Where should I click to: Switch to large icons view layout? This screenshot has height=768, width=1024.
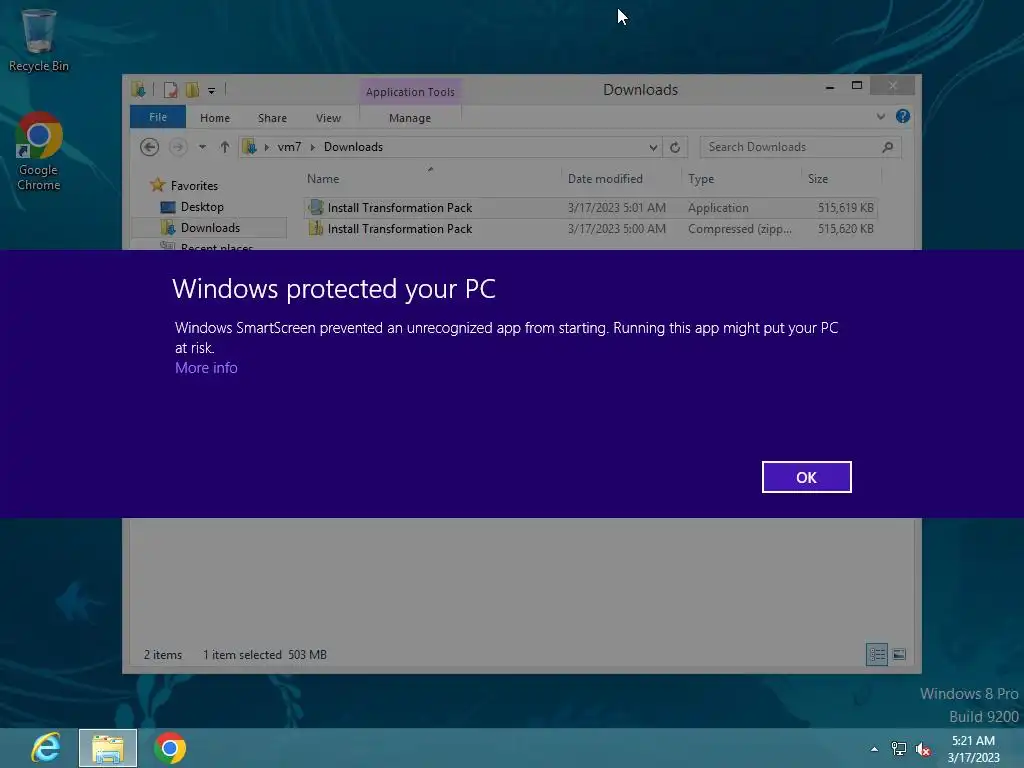(899, 654)
